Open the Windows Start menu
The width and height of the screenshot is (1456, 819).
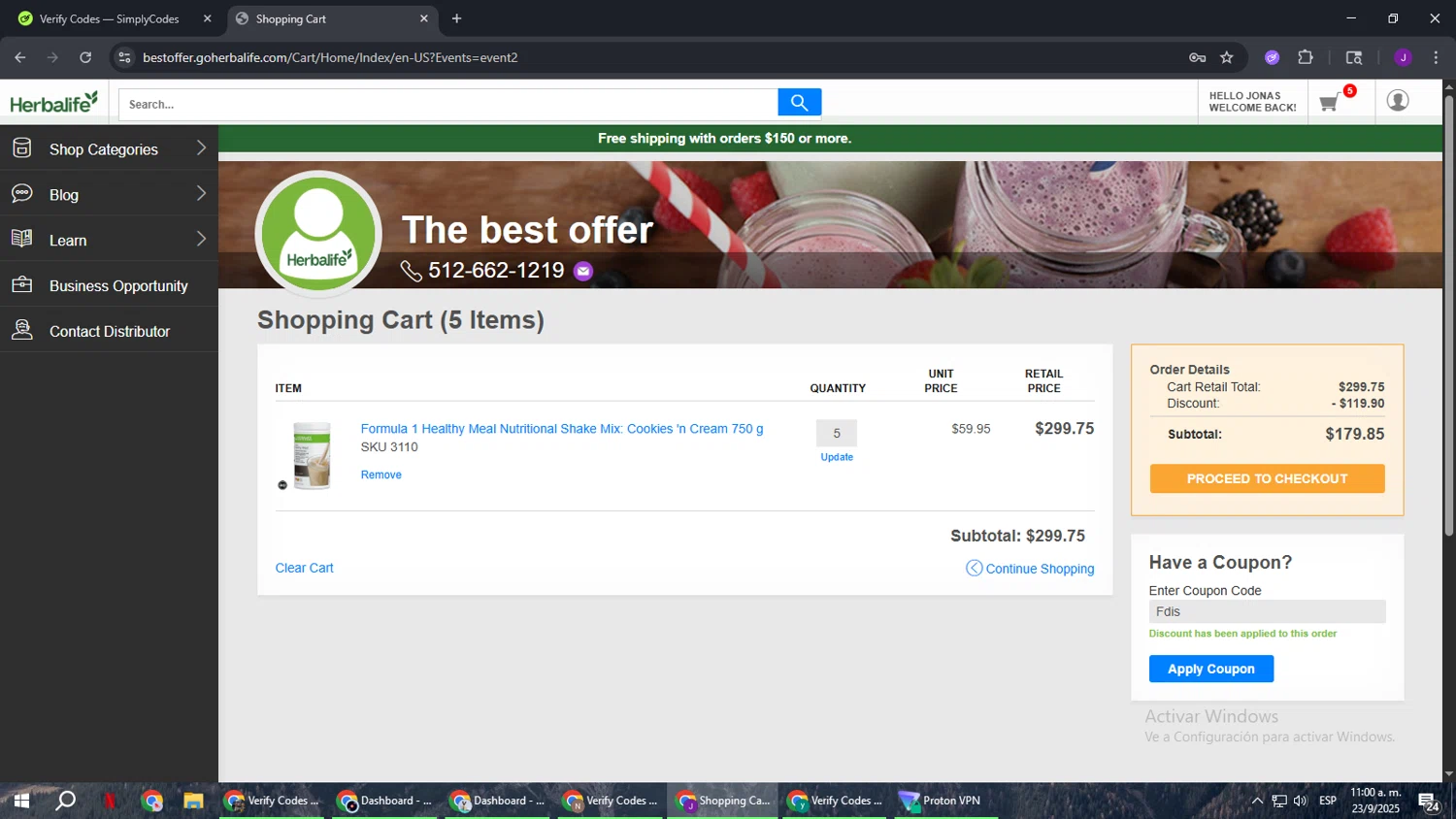click(21, 801)
